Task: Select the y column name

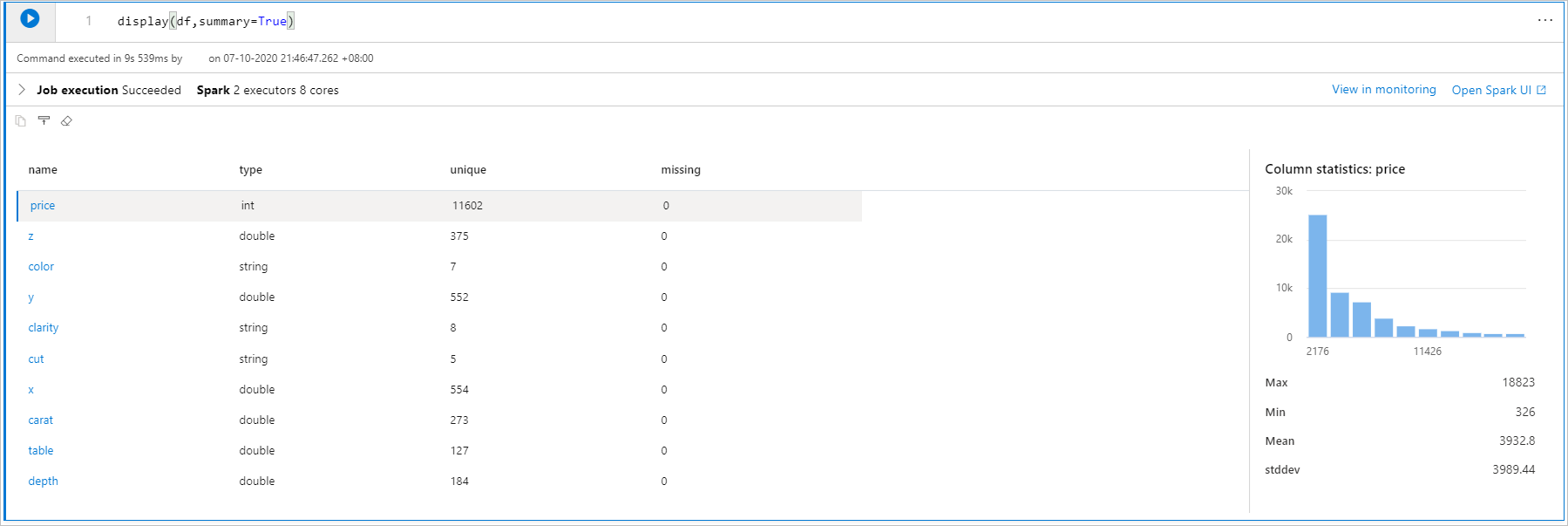Action: [31, 297]
